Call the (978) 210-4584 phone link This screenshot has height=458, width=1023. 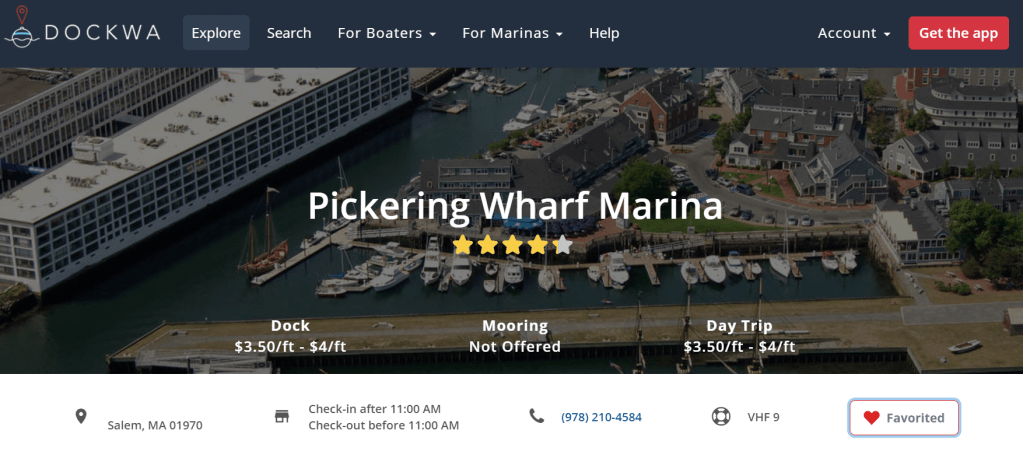pos(601,417)
